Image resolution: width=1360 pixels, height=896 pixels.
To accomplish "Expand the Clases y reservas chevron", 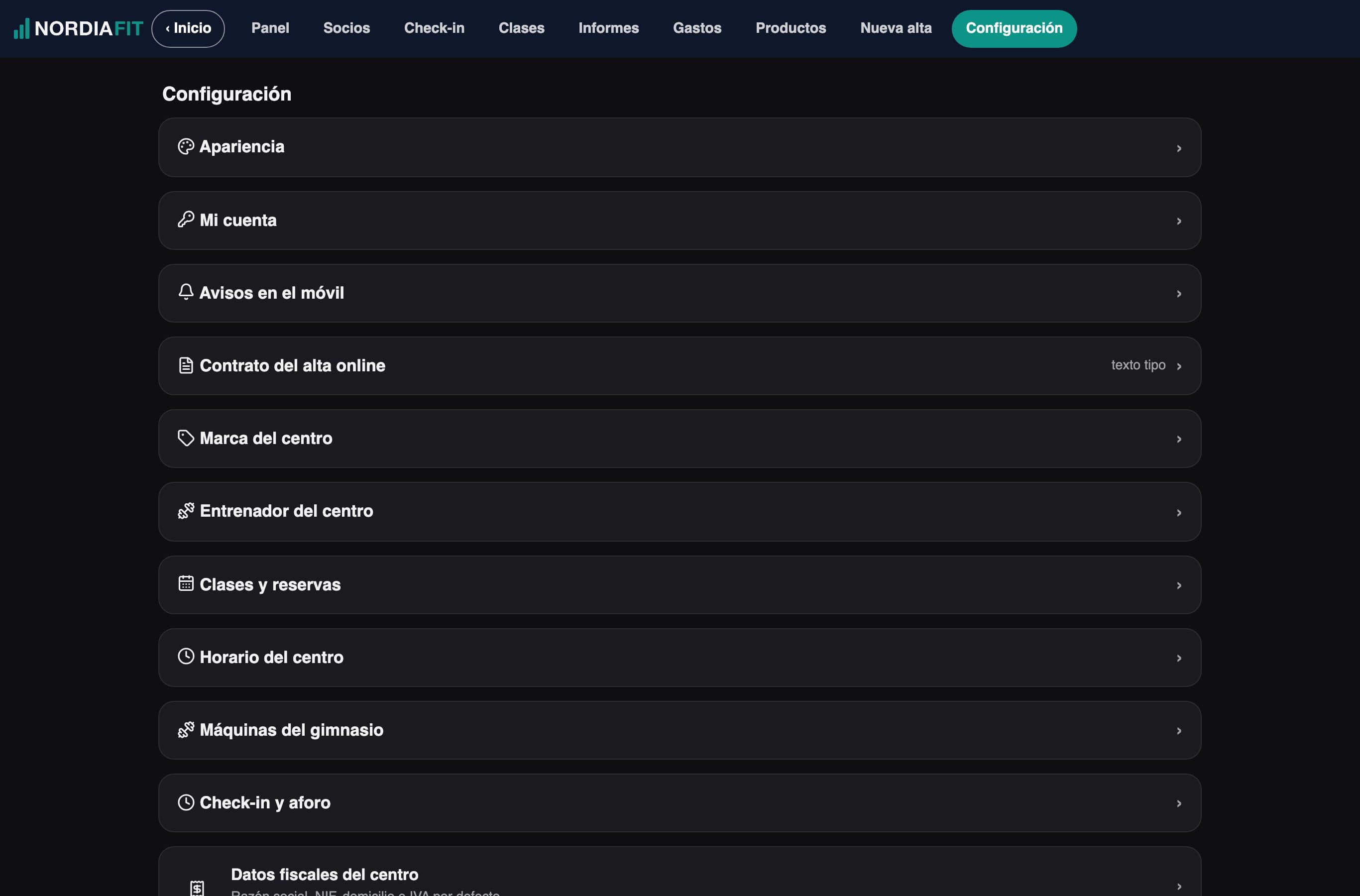I will click(1179, 585).
